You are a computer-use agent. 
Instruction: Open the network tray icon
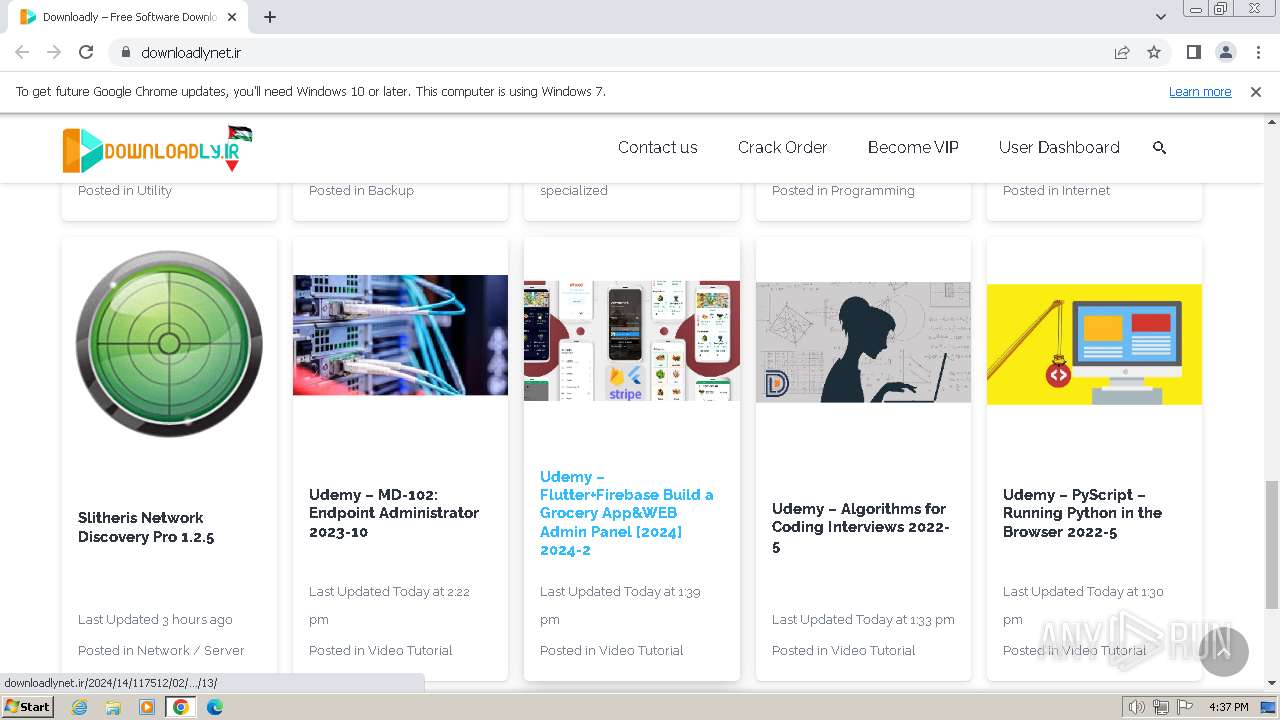[x=1161, y=707]
